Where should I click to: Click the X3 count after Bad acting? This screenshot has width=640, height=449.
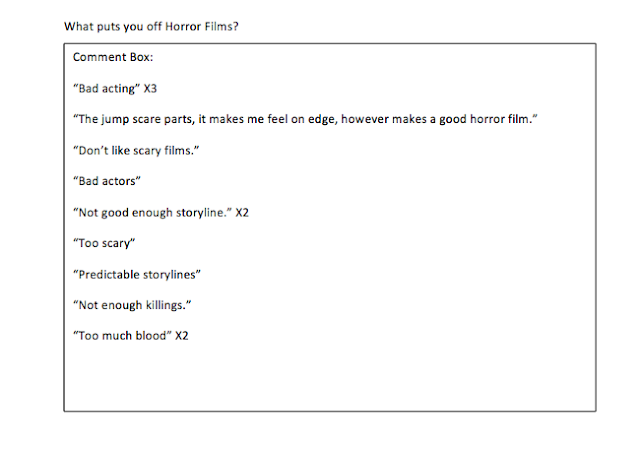150,89
